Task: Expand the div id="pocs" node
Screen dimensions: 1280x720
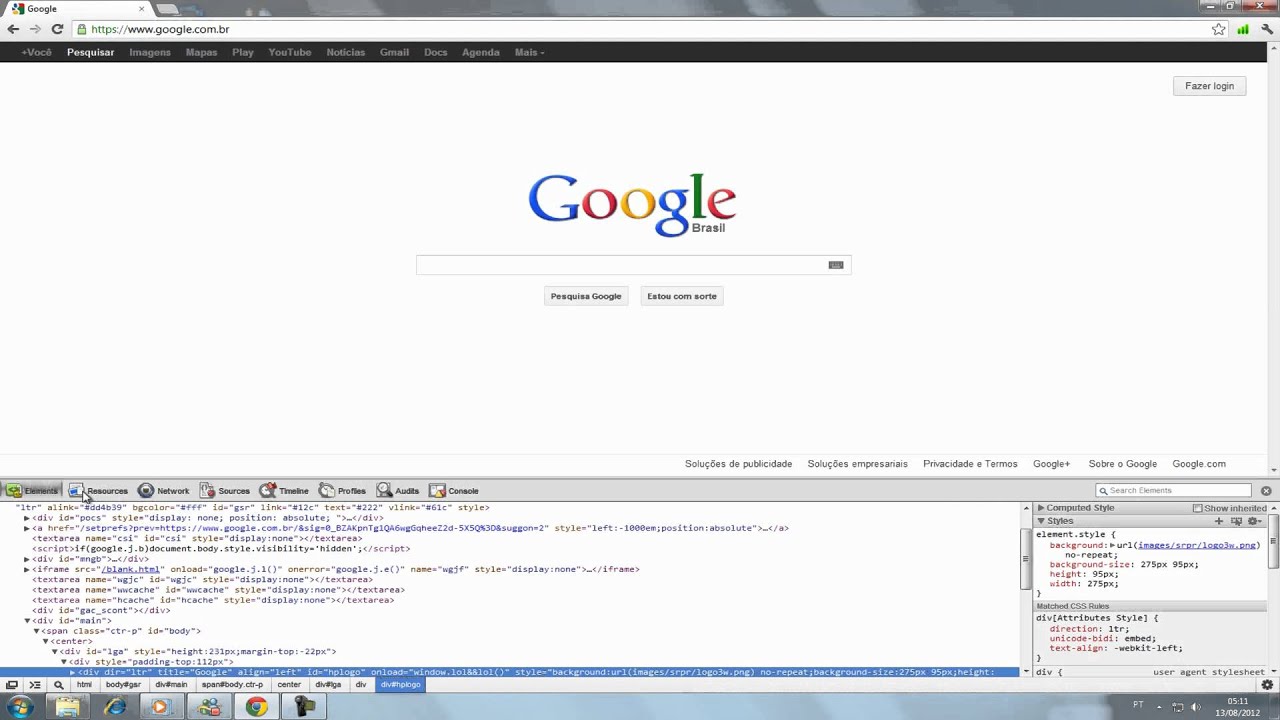Action: [x=27, y=518]
